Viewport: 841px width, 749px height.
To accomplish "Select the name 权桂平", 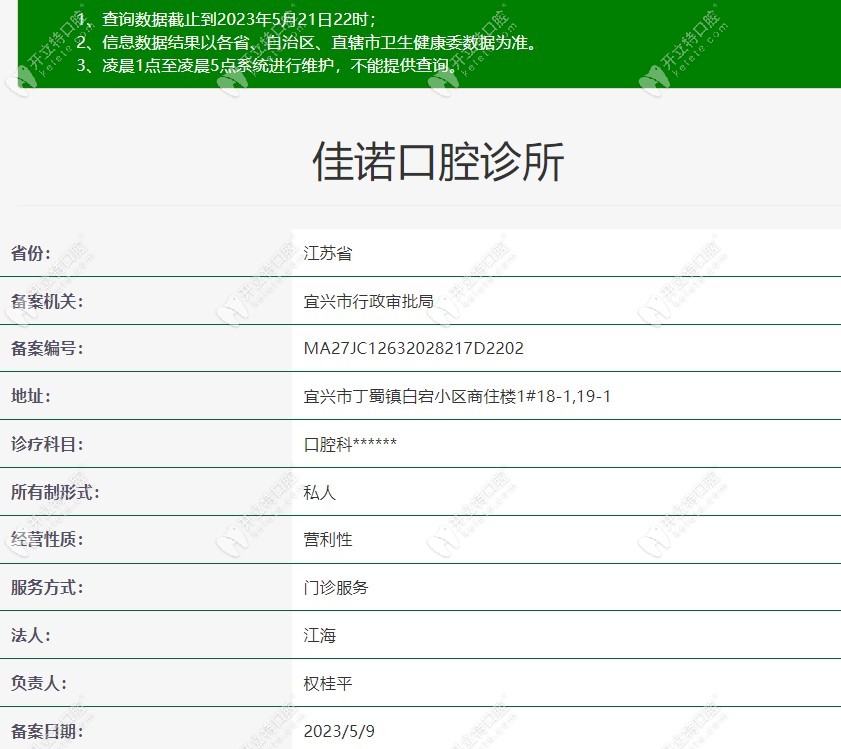I will pos(328,683).
